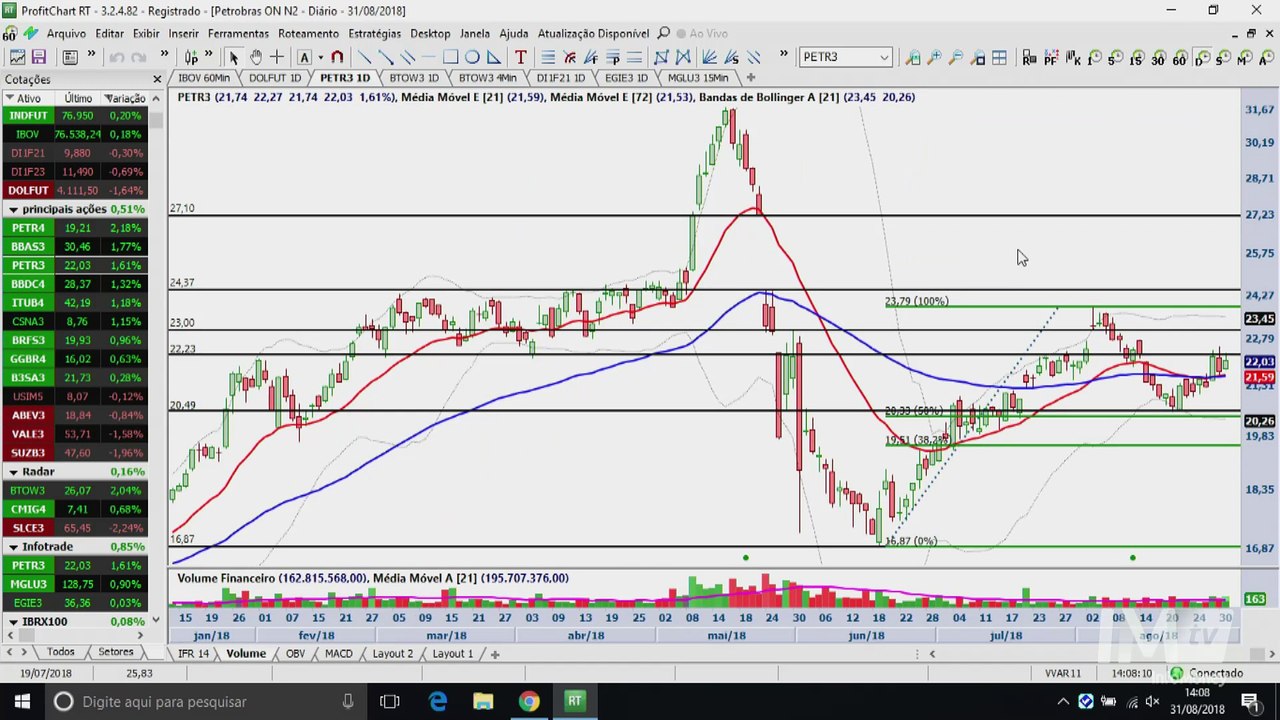Select the crosshair cursor tool

click(x=277, y=57)
